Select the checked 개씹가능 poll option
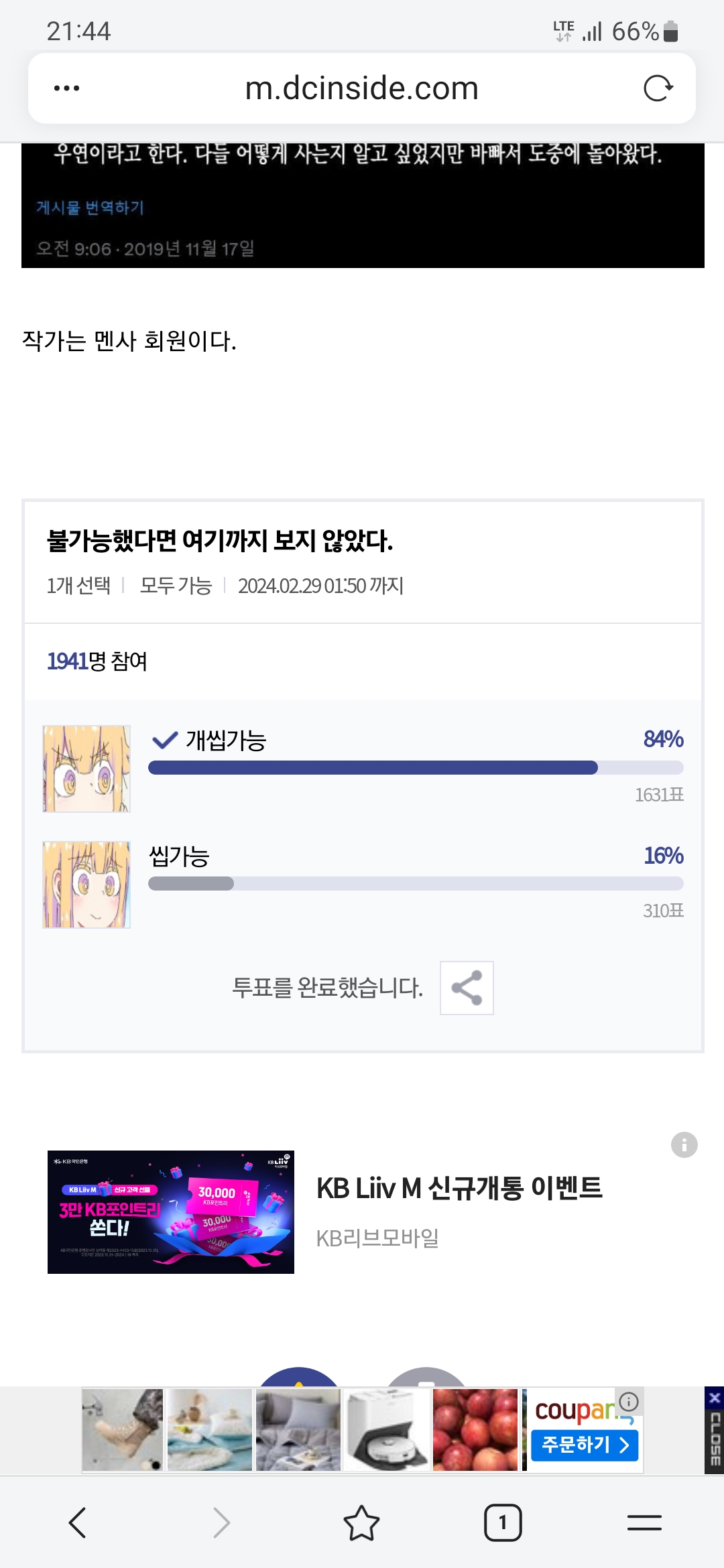724x1568 pixels. [x=226, y=740]
